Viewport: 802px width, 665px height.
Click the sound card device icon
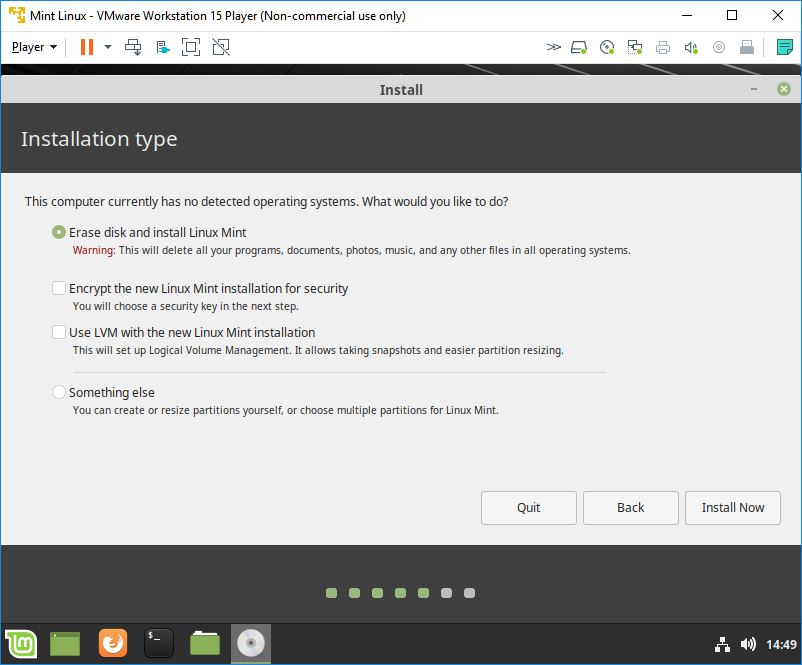tap(690, 48)
